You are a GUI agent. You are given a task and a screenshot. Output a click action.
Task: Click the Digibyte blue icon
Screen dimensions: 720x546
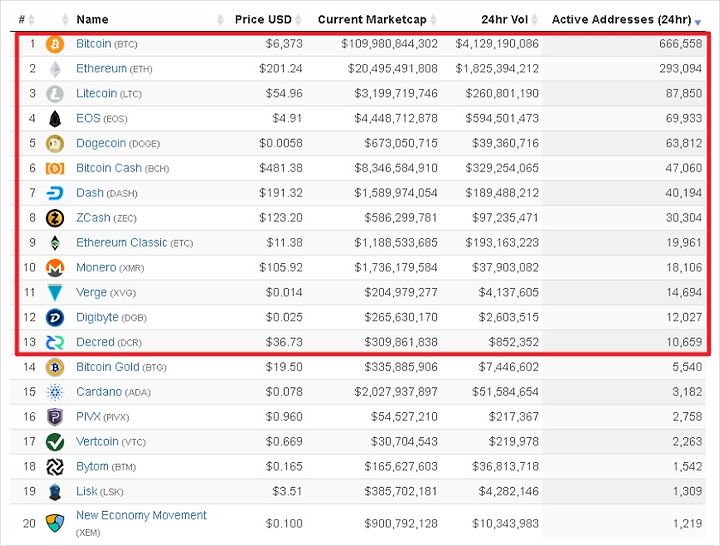(55, 317)
